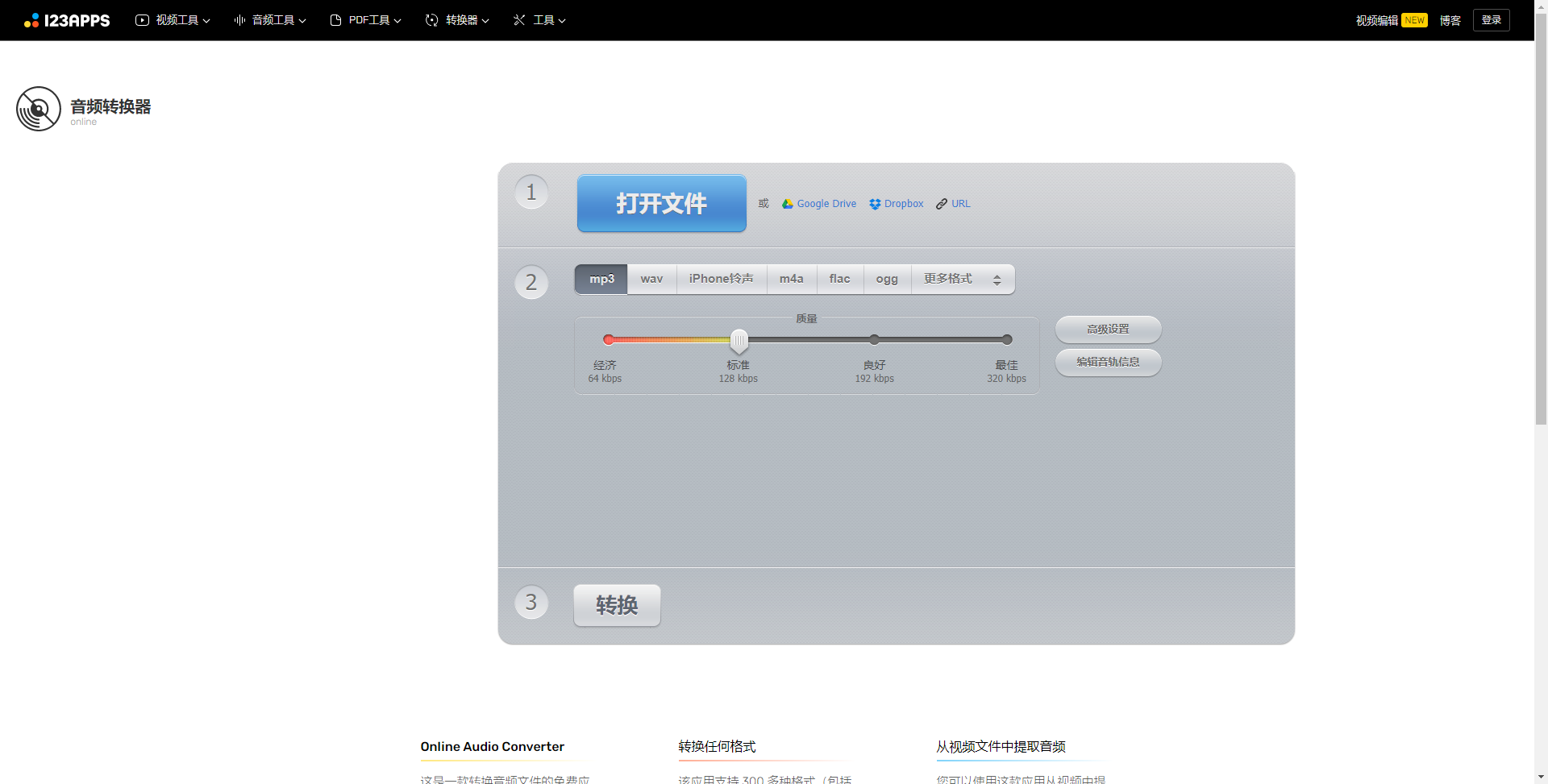Open 高级设置 advanced settings

click(x=1109, y=329)
